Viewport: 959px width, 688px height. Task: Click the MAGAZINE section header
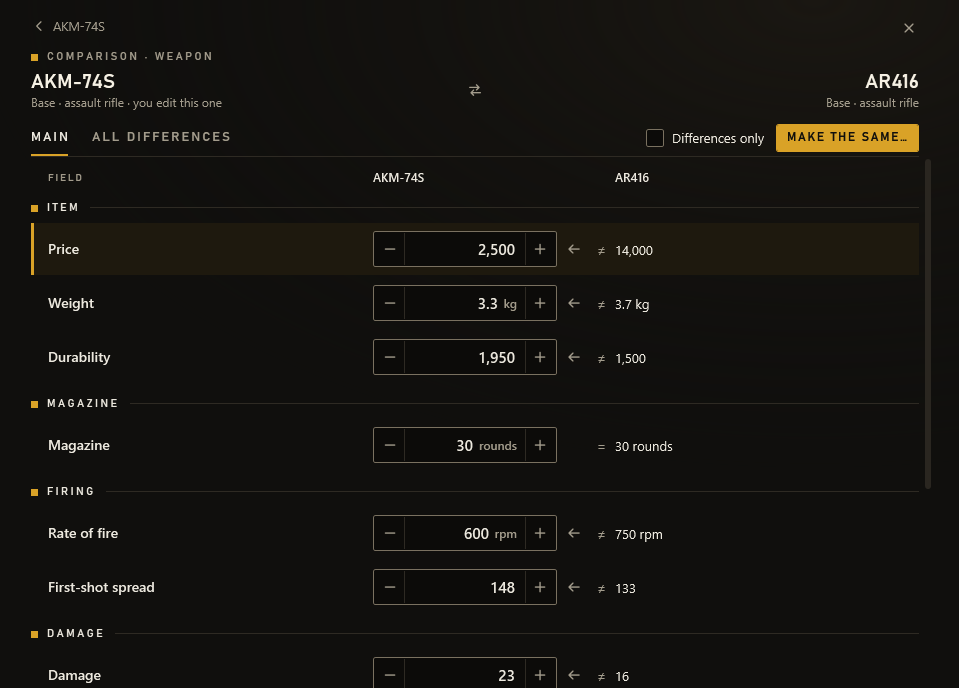(83, 403)
